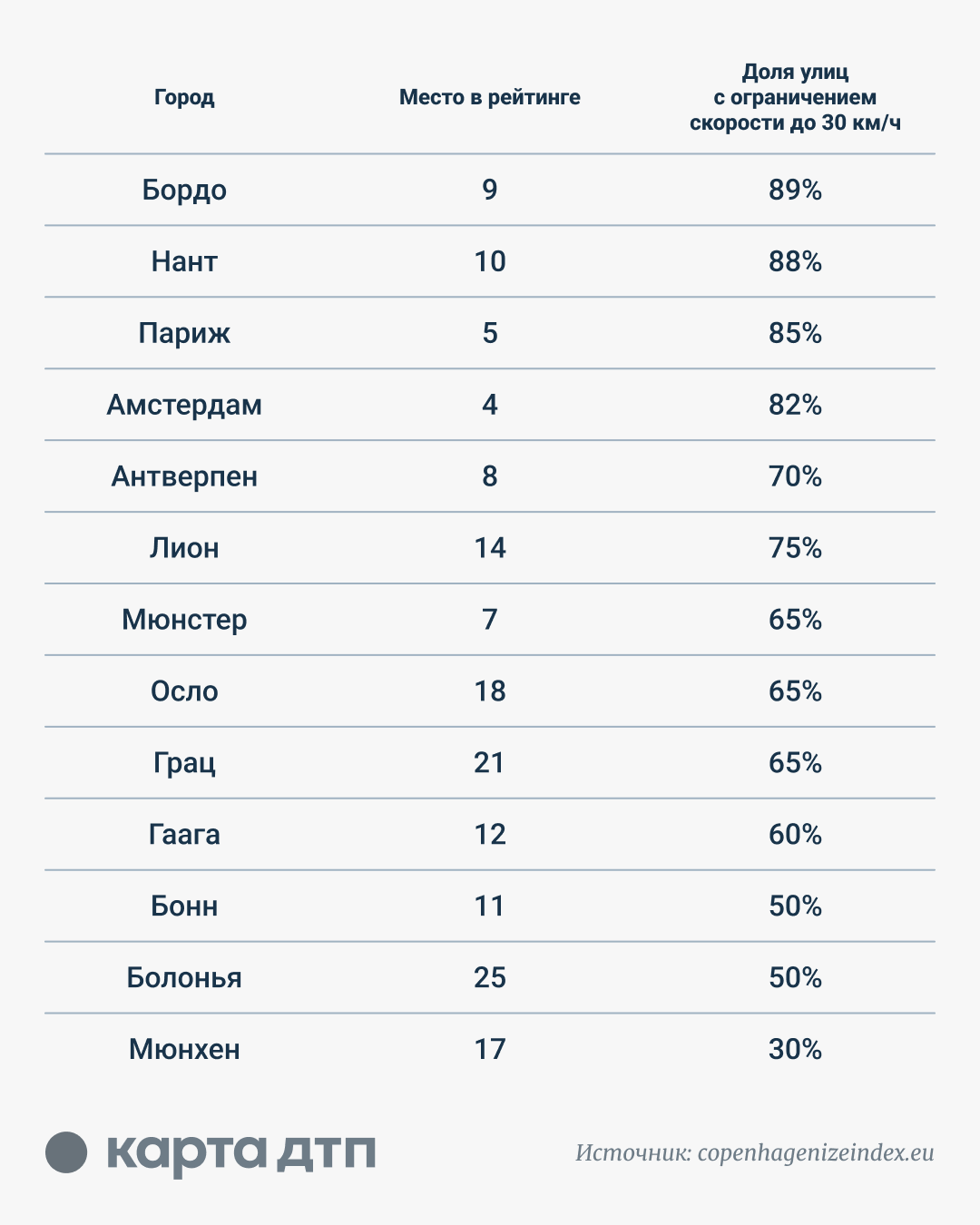Select the «Бонн» city name
The image size is (980, 1225).
(x=184, y=906)
